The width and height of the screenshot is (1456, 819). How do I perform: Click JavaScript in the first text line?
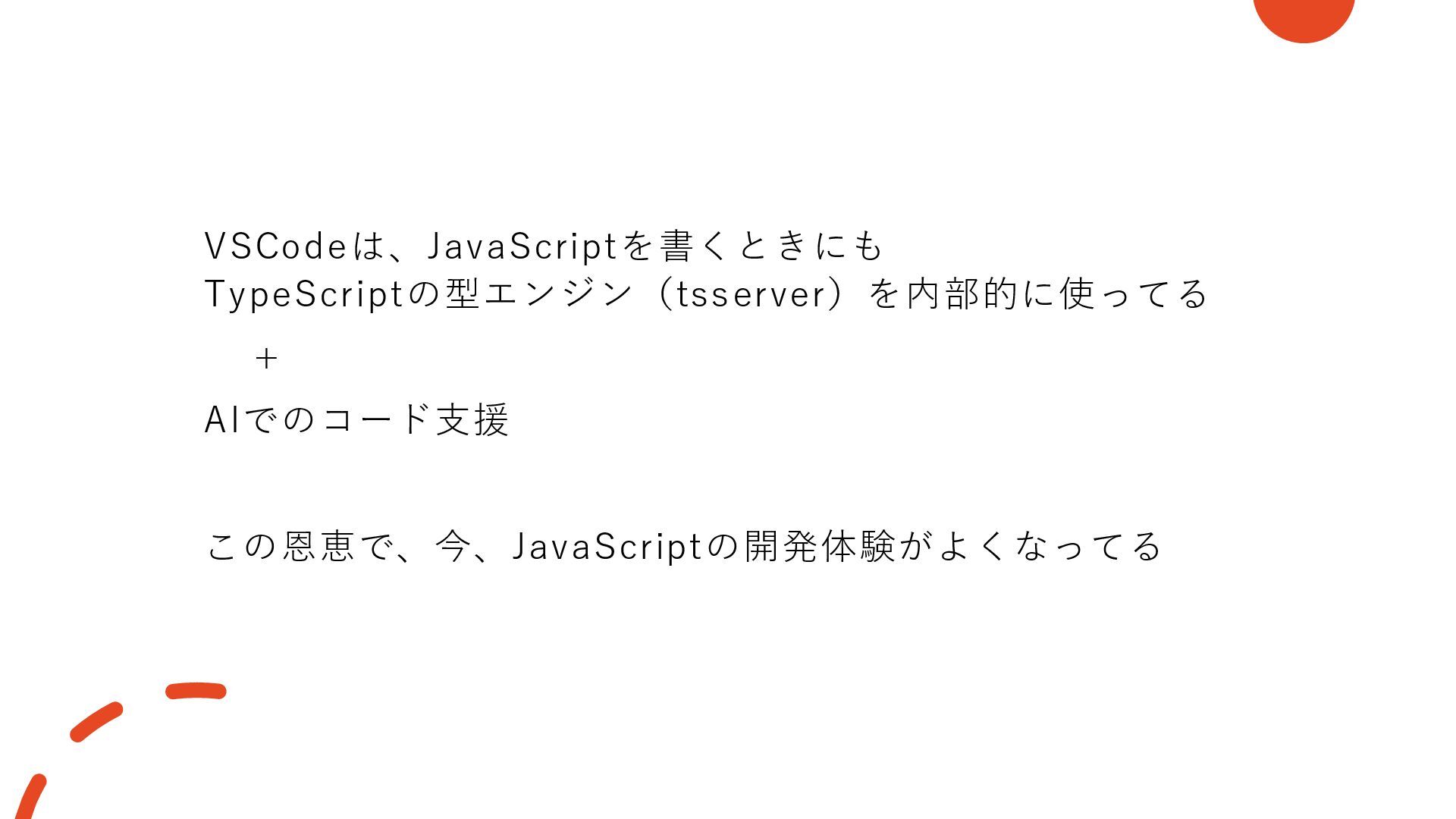tap(522, 247)
